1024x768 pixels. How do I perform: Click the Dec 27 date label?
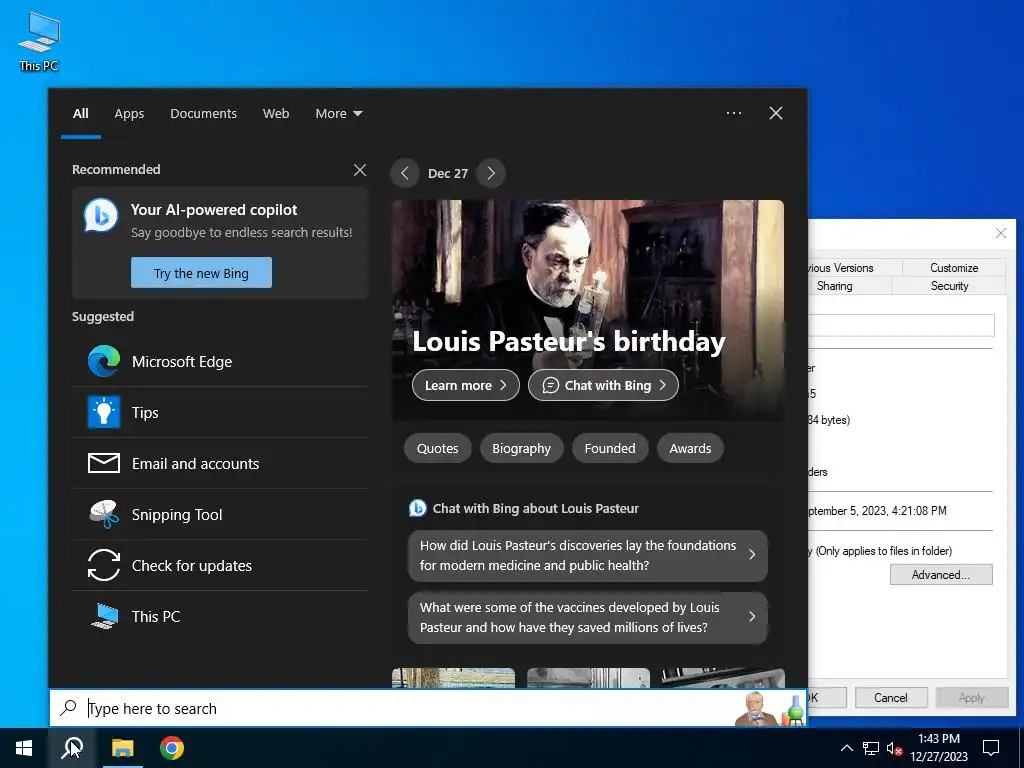pyautogui.click(x=448, y=174)
